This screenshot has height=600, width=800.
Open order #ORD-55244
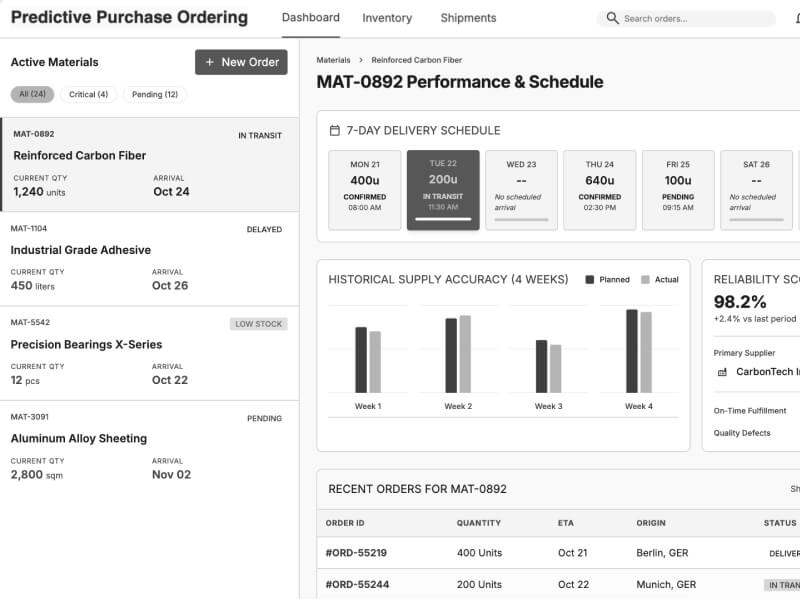pyautogui.click(x=357, y=585)
